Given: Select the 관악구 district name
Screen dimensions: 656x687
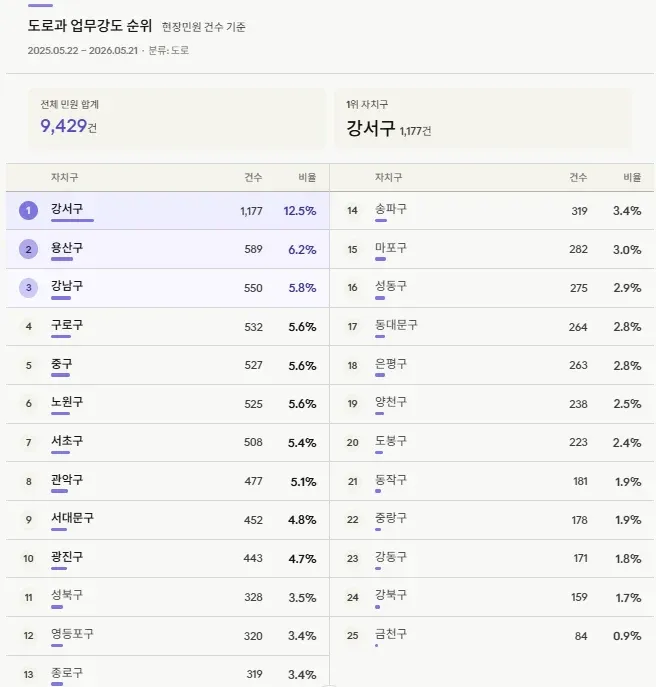Looking at the screenshot, I should 67,479.
